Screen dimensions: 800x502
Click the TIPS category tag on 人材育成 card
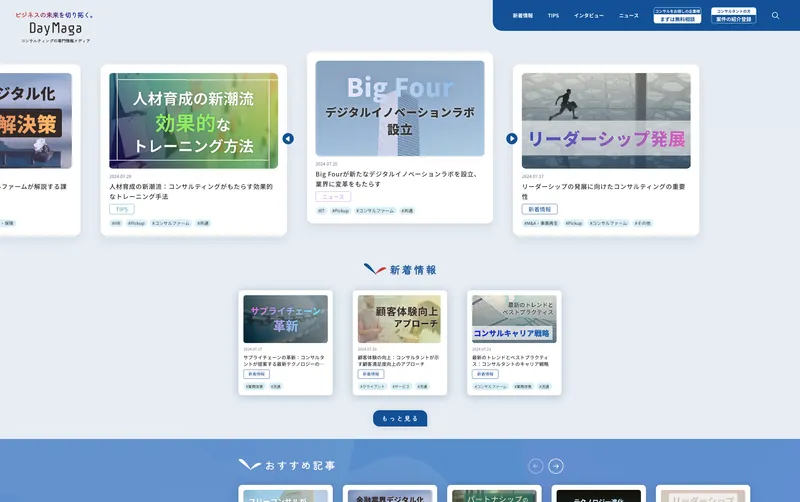click(x=122, y=209)
